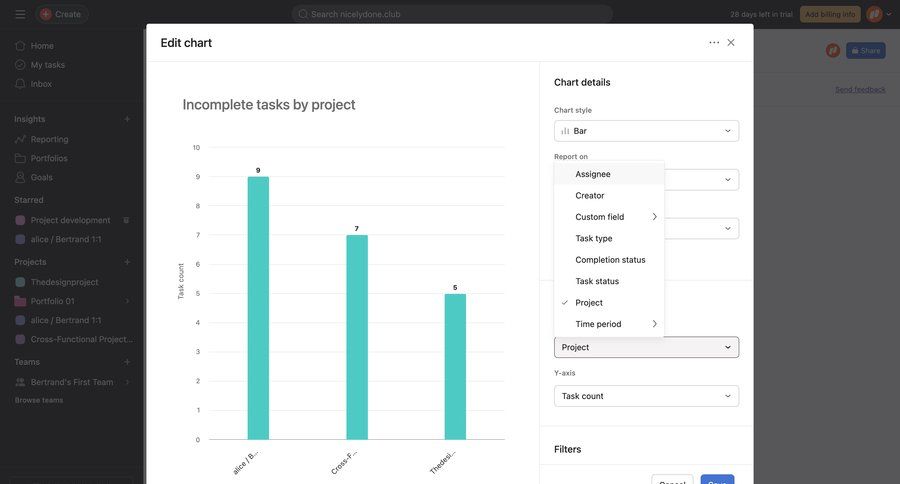Click the Portfolio 01 folder icon
900x484 pixels.
pyautogui.click(x=20, y=301)
